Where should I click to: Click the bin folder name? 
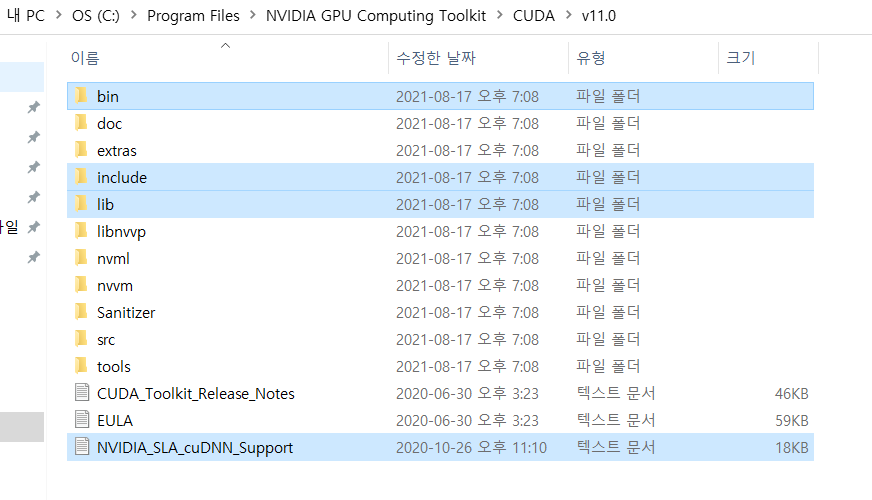click(108, 96)
